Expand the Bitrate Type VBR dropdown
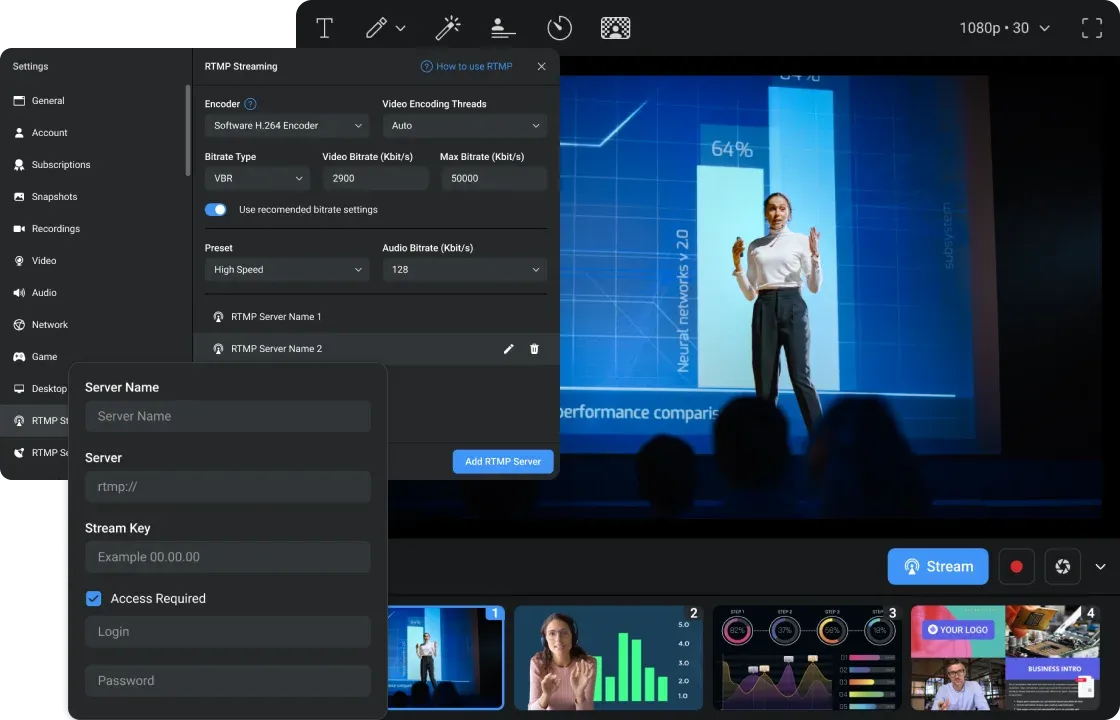 [x=258, y=179]
